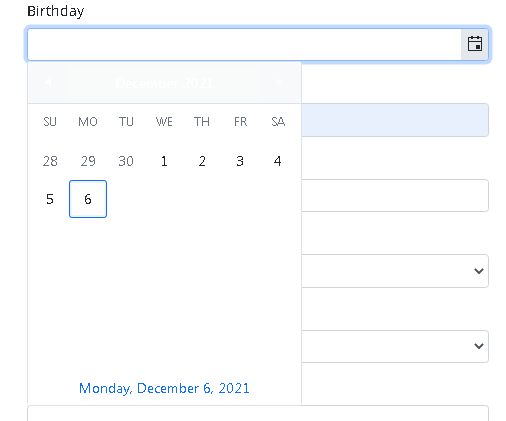Go to next month arrow
Image resolution: width=506 pixels, height=421 pixels.
pos(279,82)
